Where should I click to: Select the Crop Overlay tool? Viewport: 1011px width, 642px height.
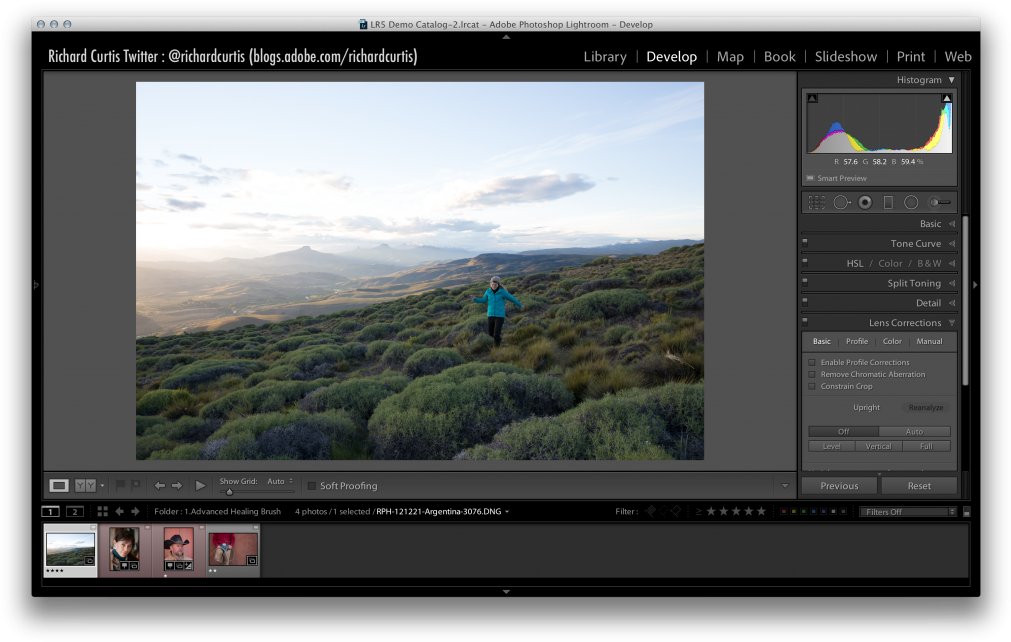[816, 202]
